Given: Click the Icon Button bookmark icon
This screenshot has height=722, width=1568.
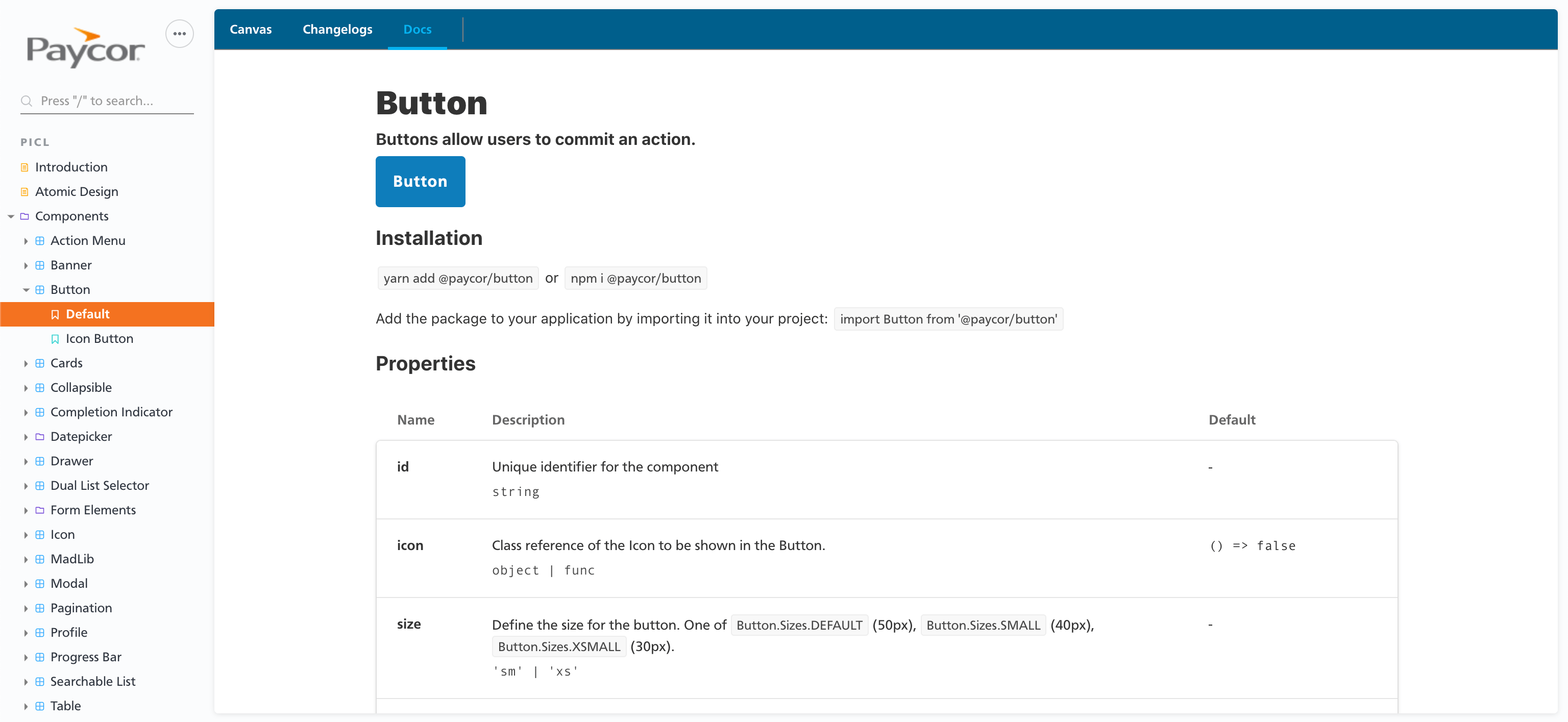Looking at the screenshot, I should pos(55,339).
